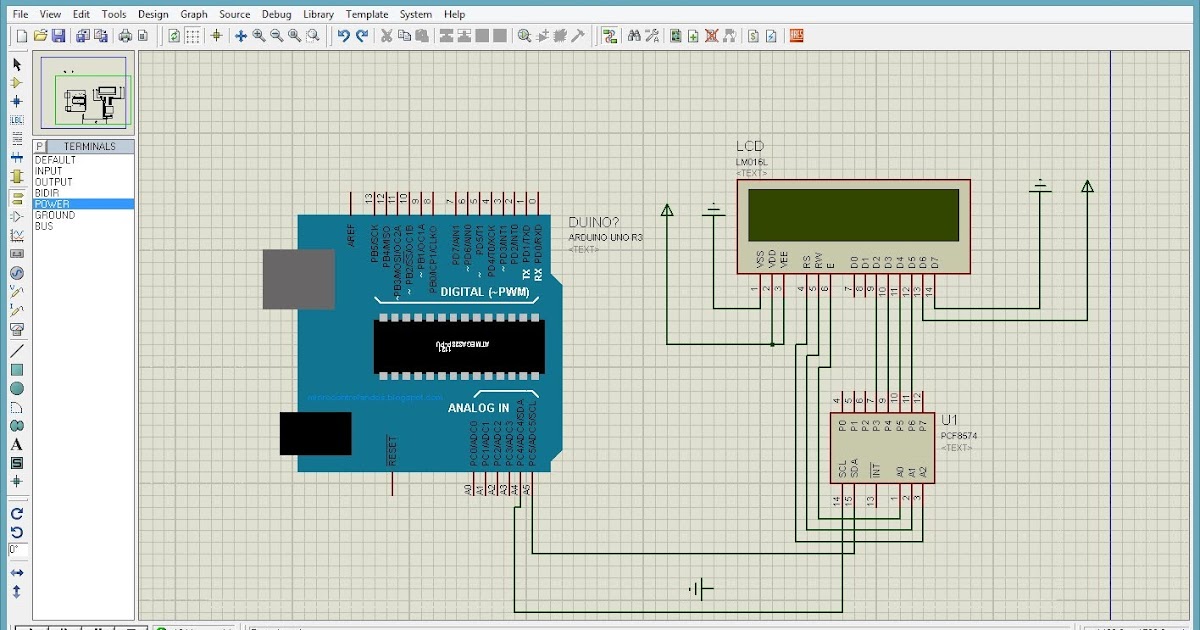The width and height of the screenshot is (1200, 630).
Task: Click the Play simulation button
Action: click(31, 626)
